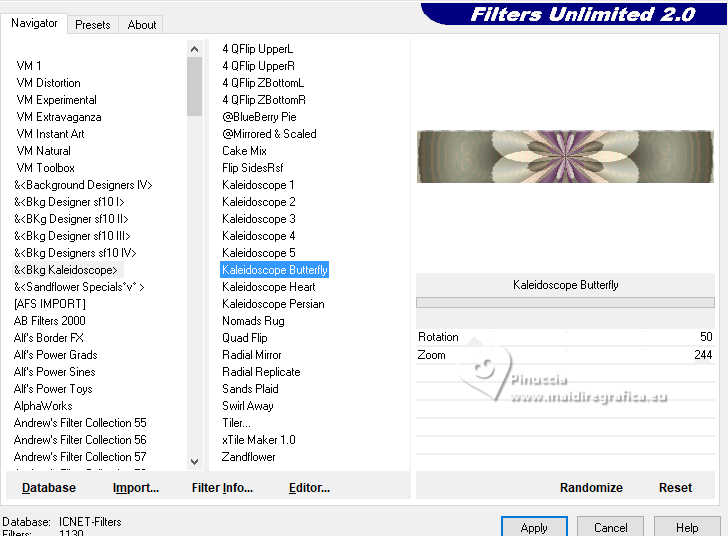728x536 pixels.
Task: Select &<Background Designers IV> category
Action: click(83, 185)
